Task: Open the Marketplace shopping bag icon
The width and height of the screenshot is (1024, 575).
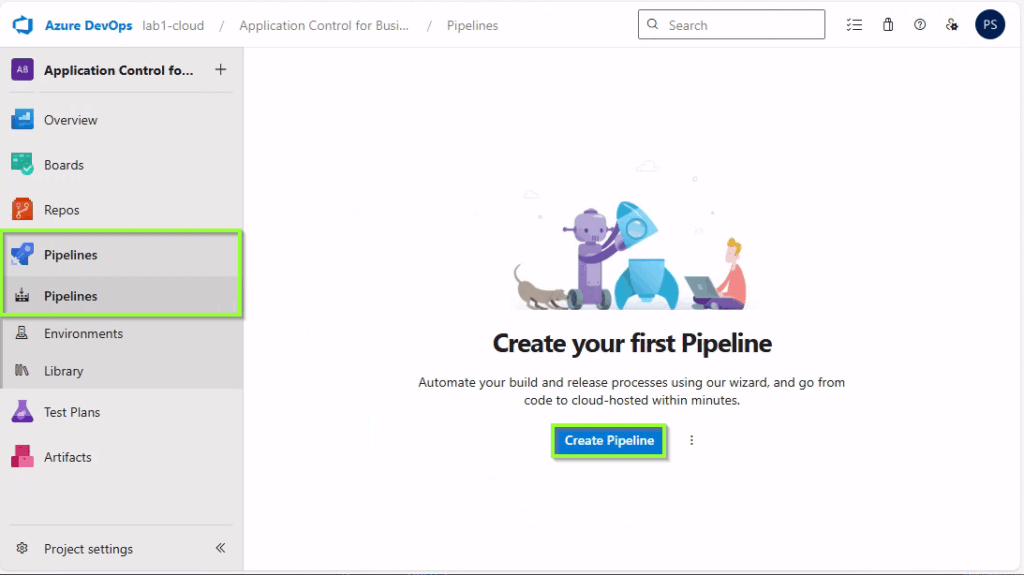Action: pyautogui.click(x=888, y=25)
